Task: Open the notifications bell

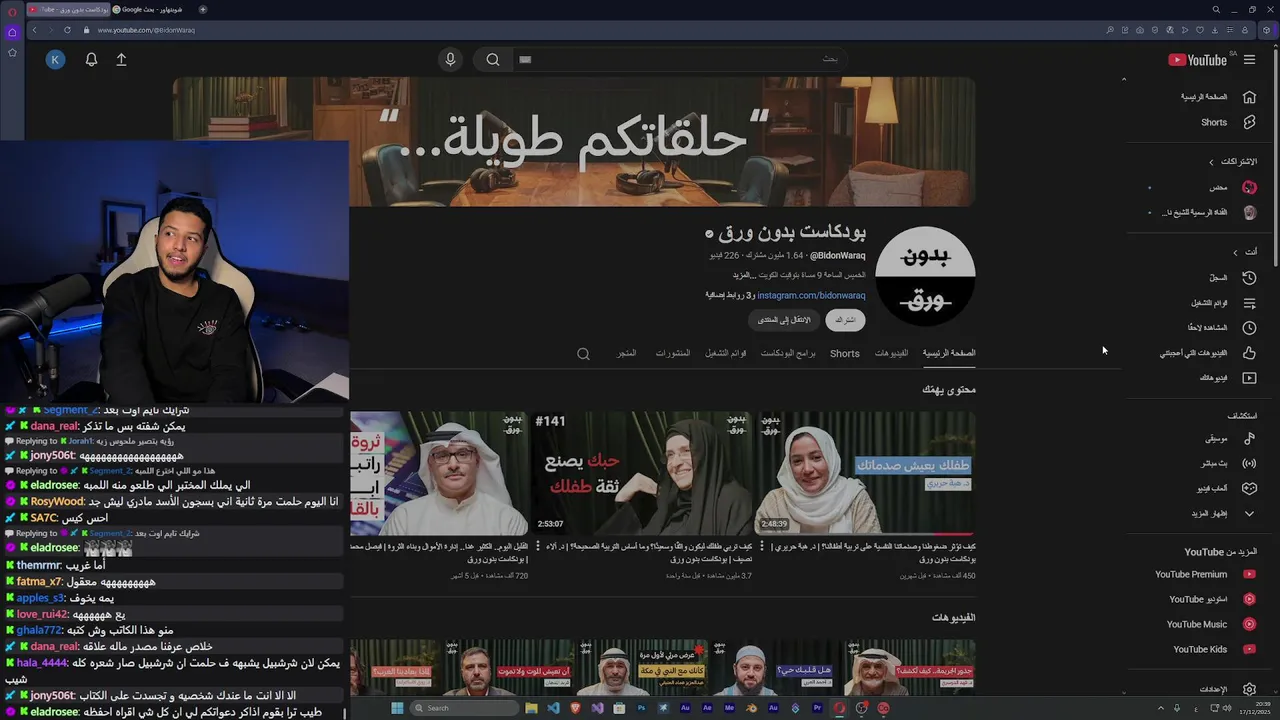Action: [91, 60]
